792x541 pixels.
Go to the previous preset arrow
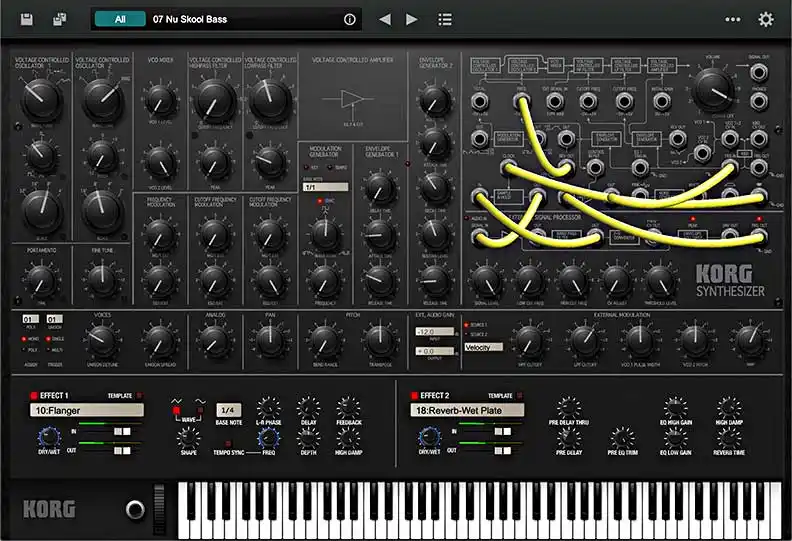click(385, 19)
